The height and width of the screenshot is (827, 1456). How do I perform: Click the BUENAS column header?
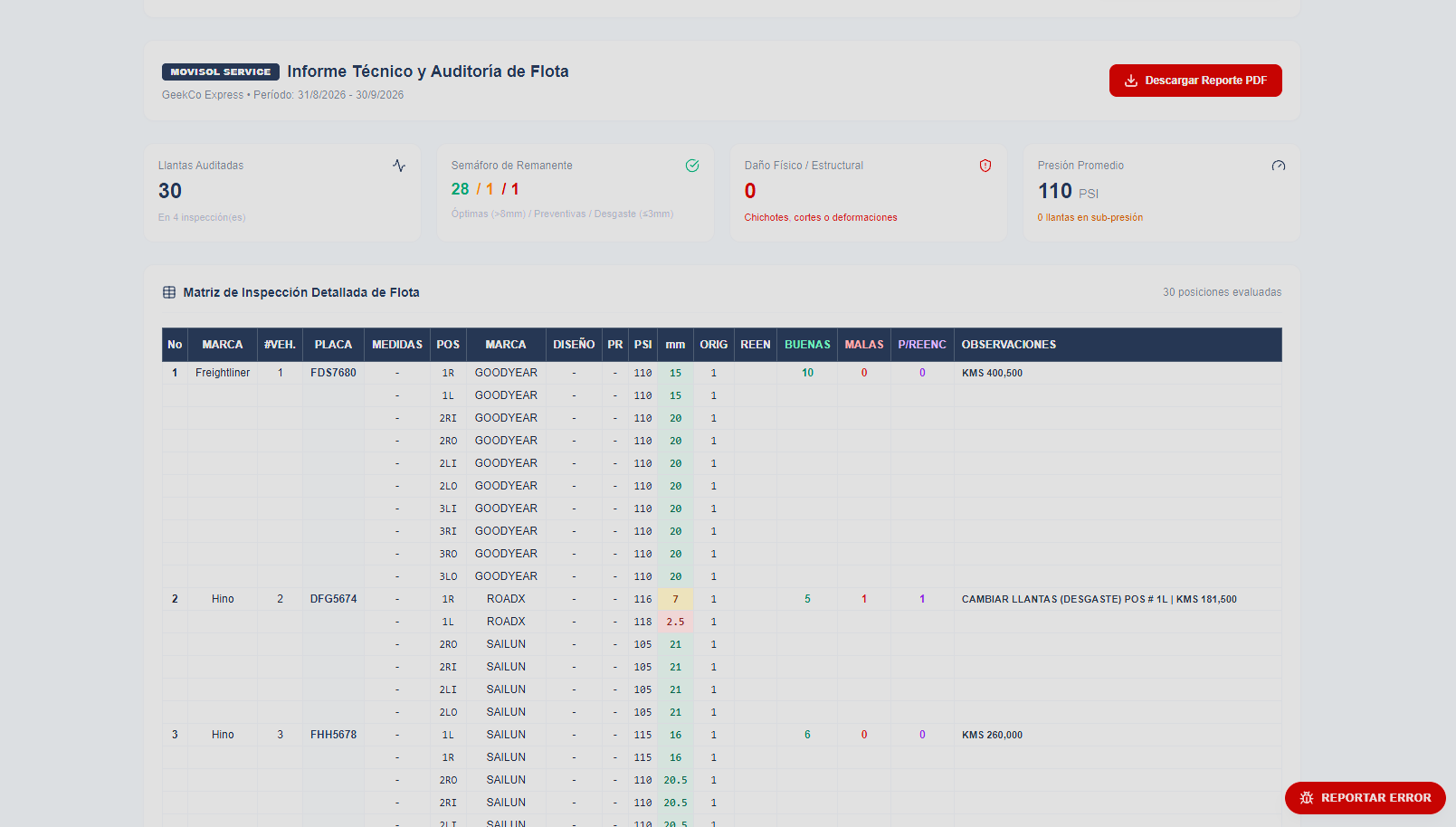click(x=807, y=345)
